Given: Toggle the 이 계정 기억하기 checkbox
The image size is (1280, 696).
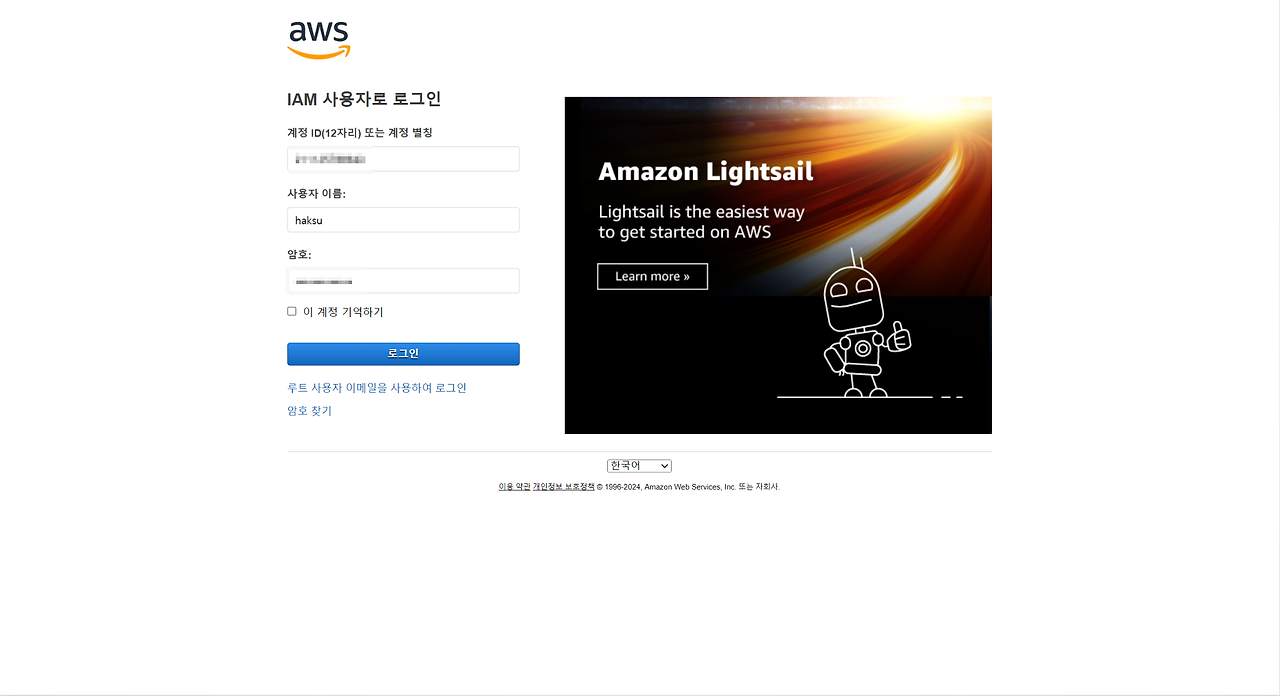Looking at the screenshot, I should coord(292,311).
